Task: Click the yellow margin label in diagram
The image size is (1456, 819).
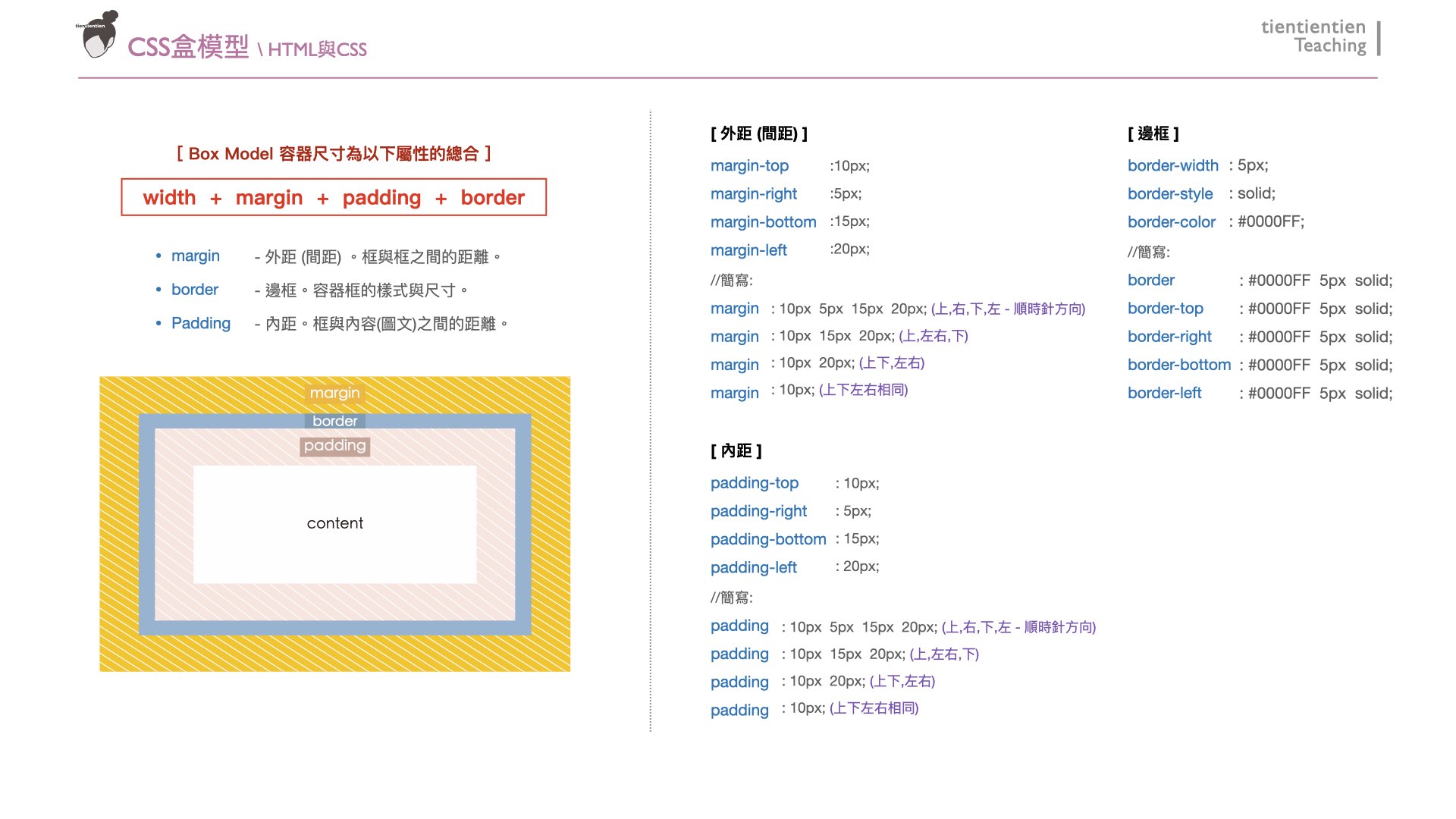Action: coord(334,393)
